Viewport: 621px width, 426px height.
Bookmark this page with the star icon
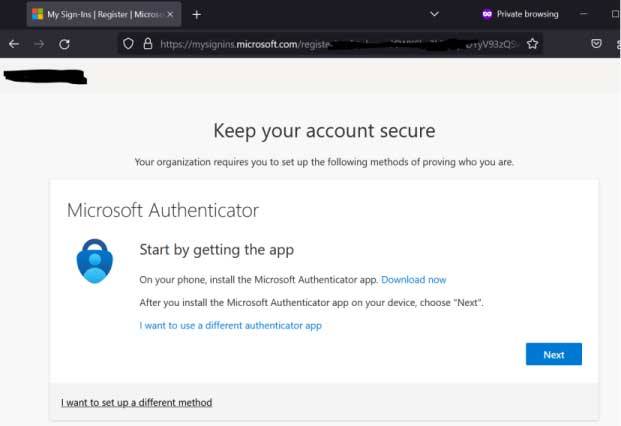click(x=532, y=44)
